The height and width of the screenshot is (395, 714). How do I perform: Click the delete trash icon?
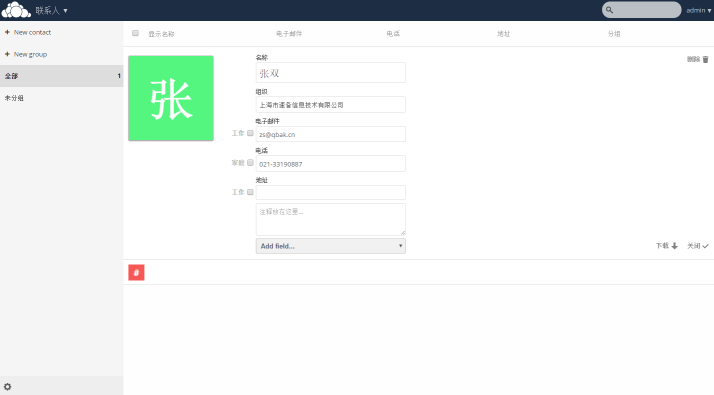(705, 60)
